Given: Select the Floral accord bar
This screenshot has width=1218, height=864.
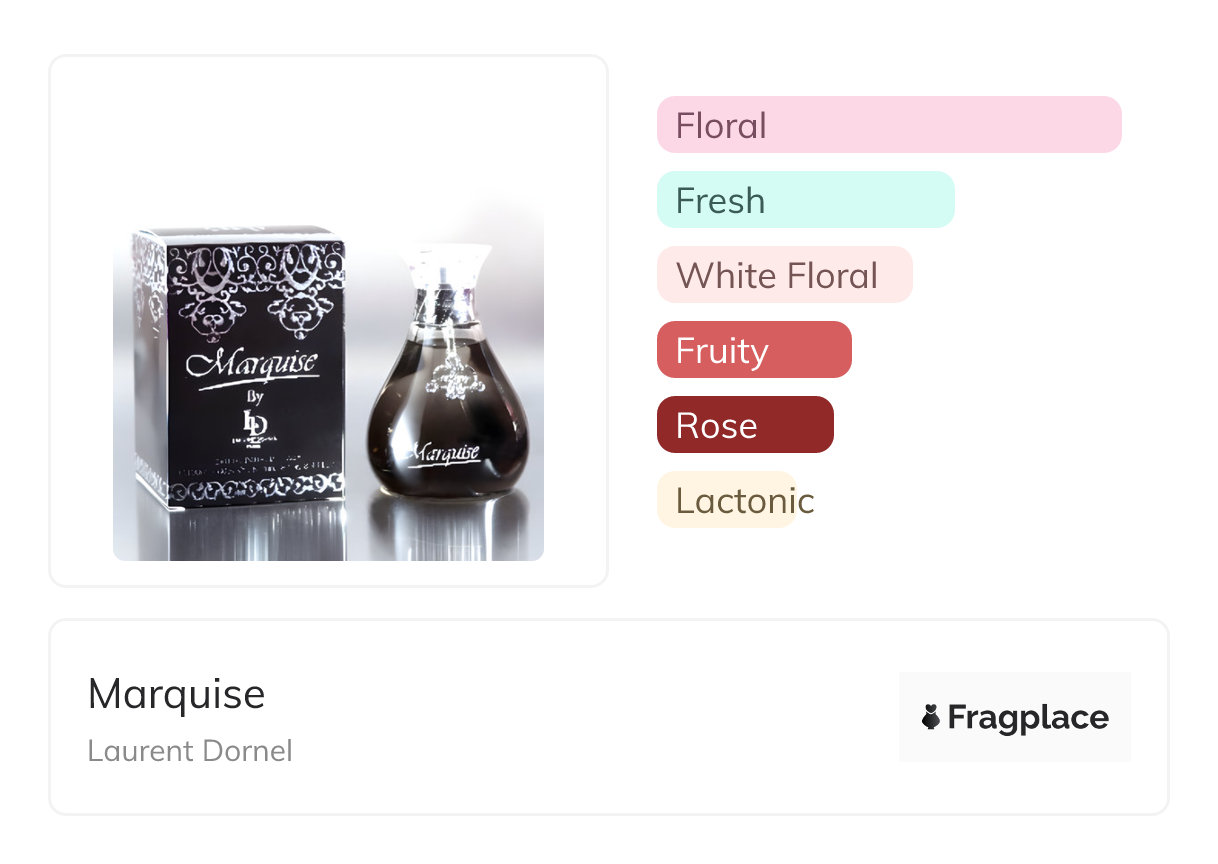Looking at the screenshot, I should pos(889,125).
